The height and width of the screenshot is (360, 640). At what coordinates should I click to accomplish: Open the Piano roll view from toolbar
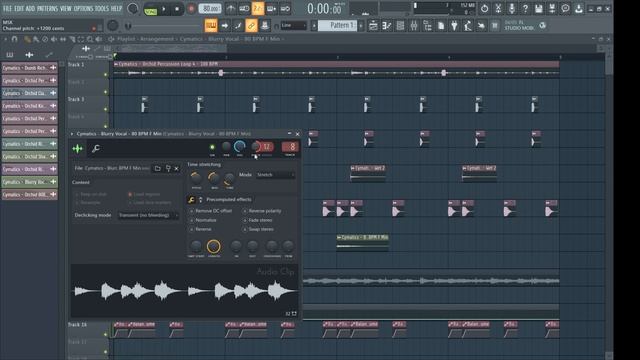coord(387,26)
